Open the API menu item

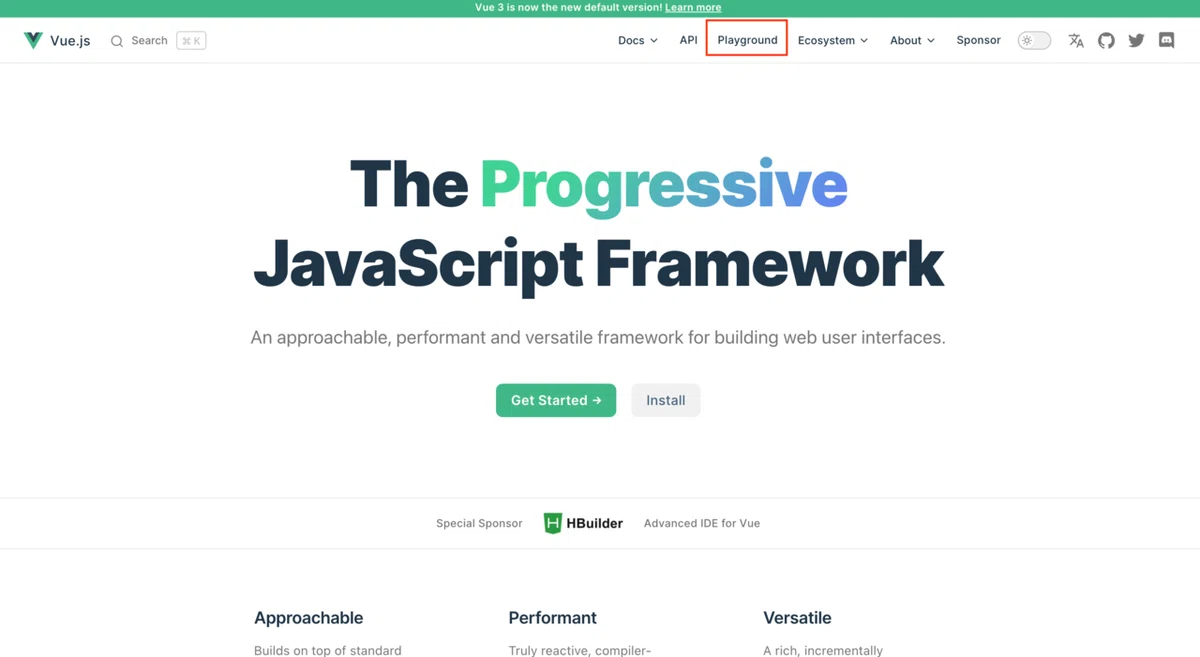[x=689, y=40]
